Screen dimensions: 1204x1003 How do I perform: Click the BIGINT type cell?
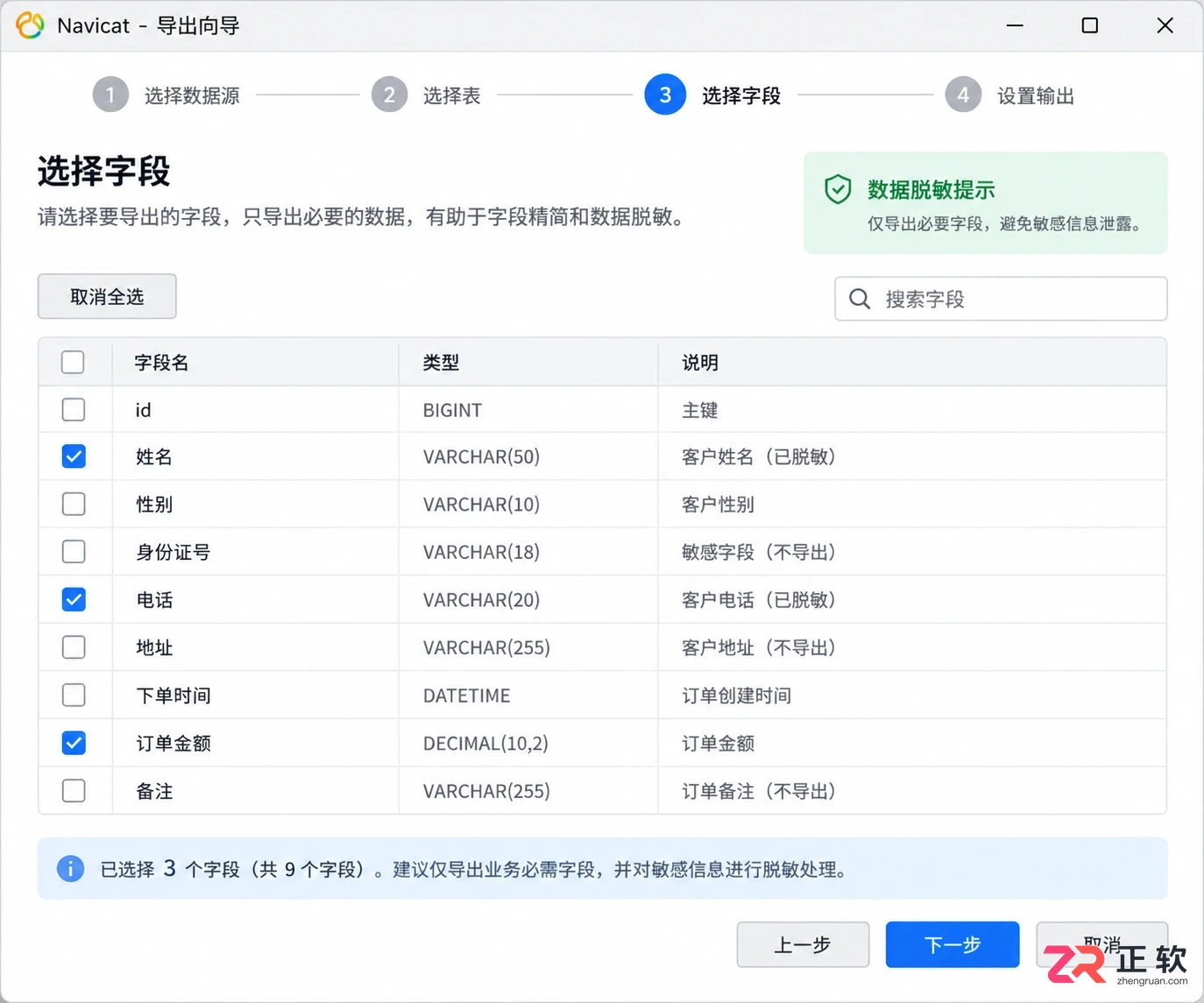452,410
